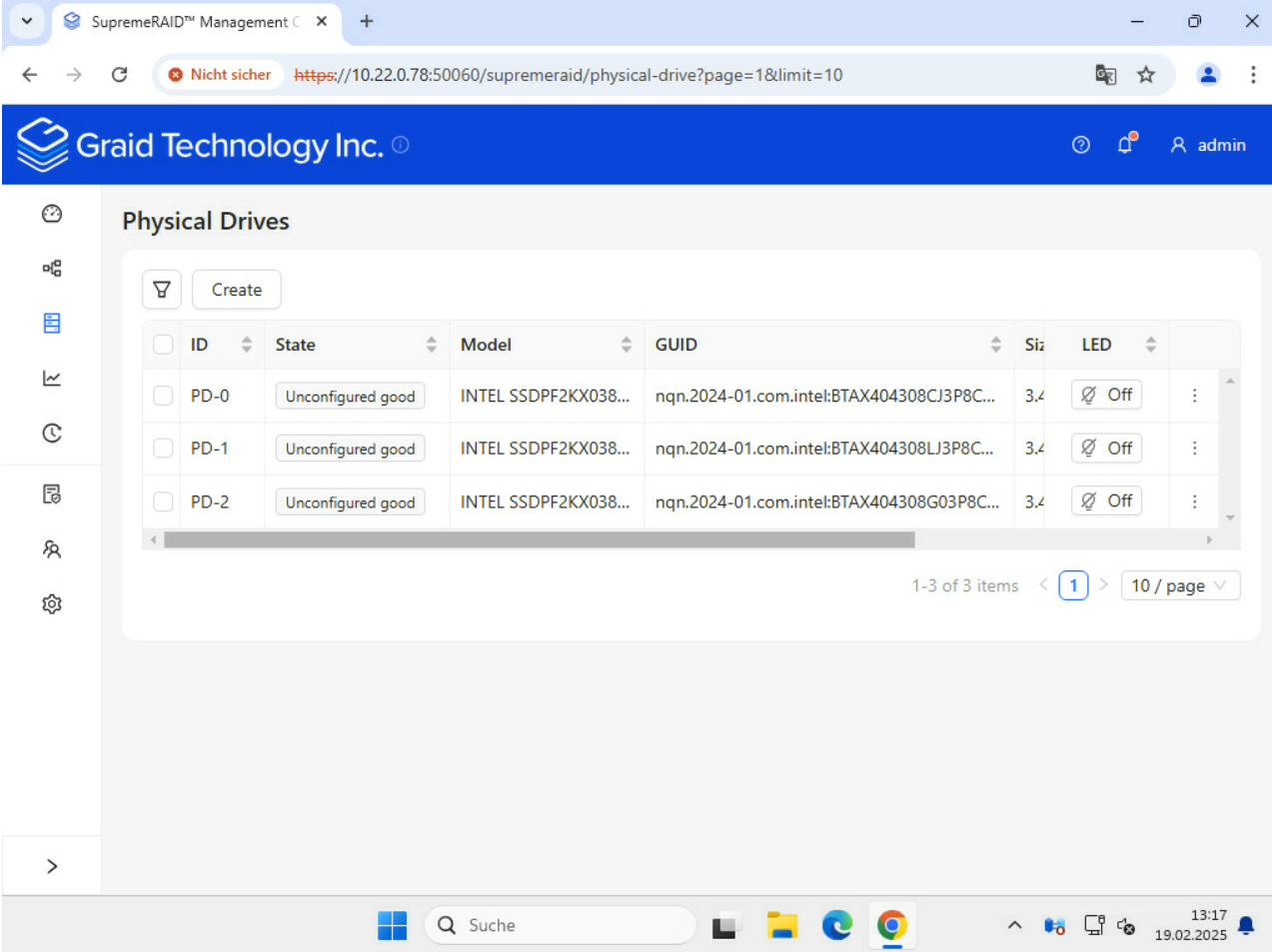Go back with the browser back arrow
Viewport: 1272px width, 952px height.
(x=30, y=75)
